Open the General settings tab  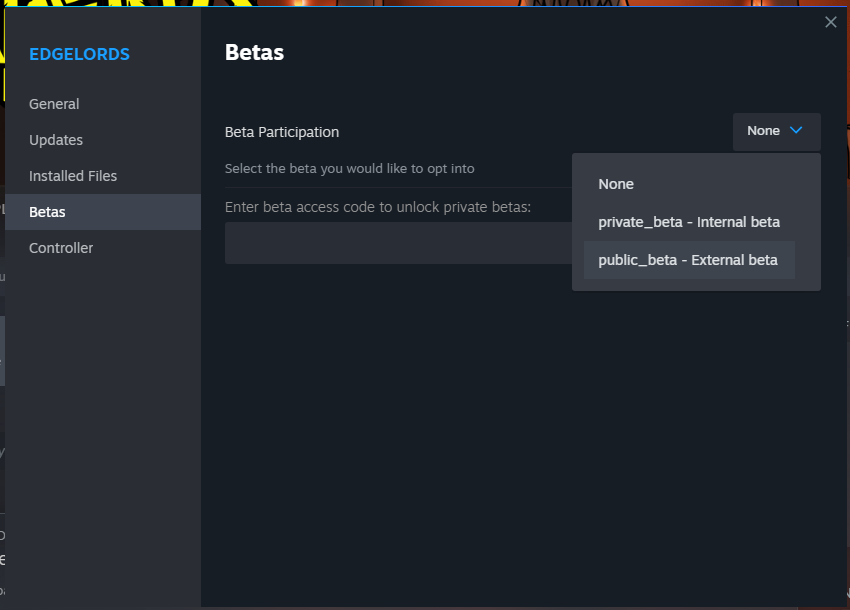(54, 104)
